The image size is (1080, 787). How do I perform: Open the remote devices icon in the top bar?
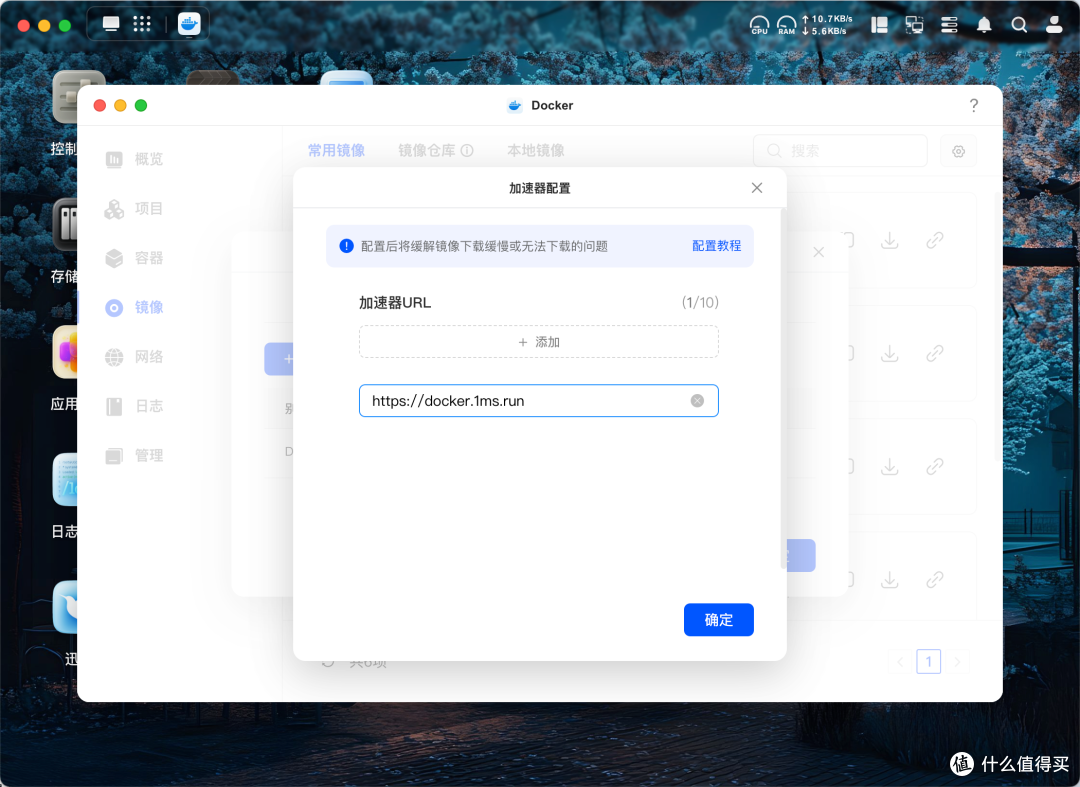tap(914, 25)
